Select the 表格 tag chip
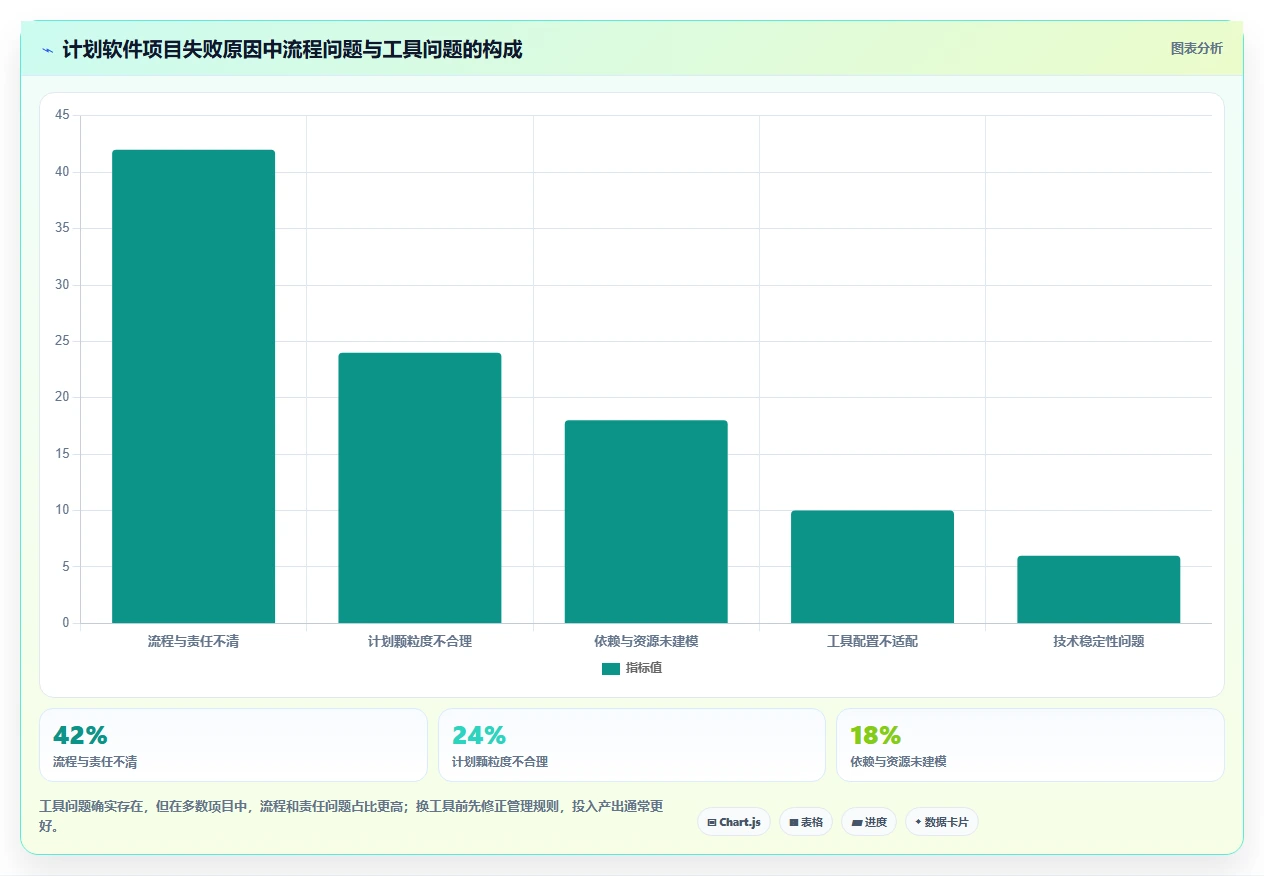Screen dimensions: 1264x876 pyautogui.click(x=806, y=822)
